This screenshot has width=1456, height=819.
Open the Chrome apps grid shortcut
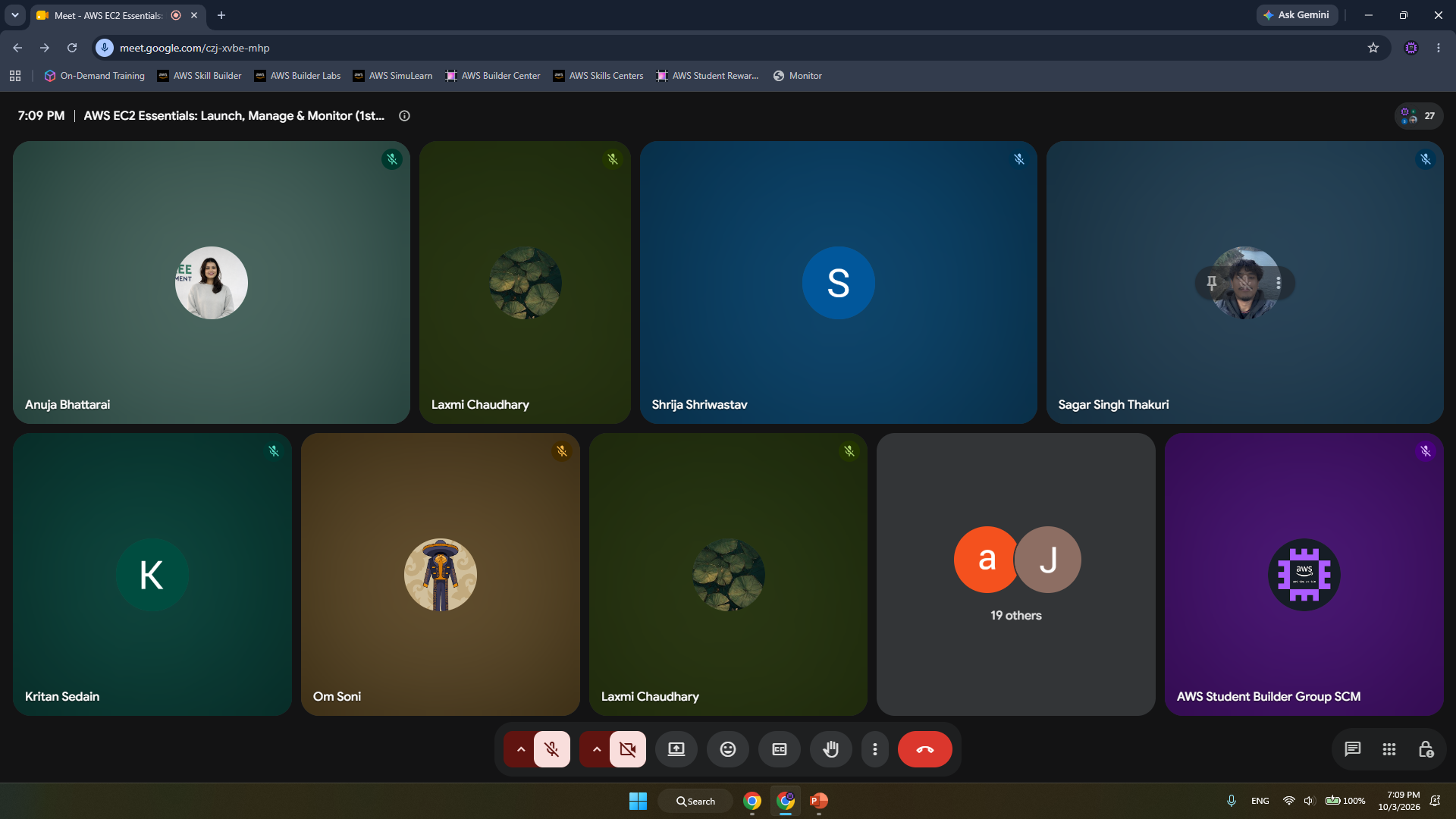pos(15,76)
